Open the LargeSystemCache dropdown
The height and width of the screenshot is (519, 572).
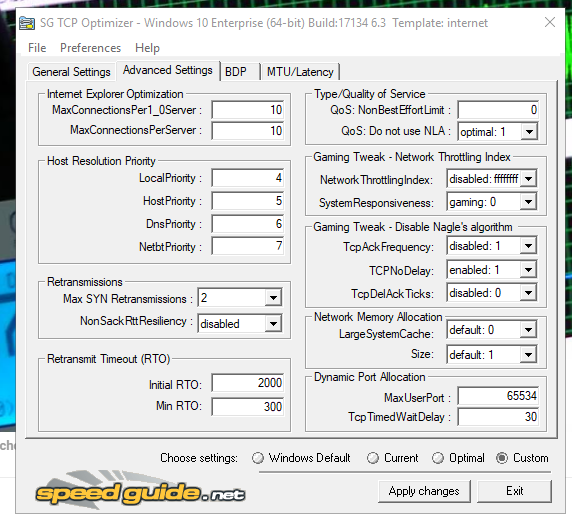pyautogui.click(x=528, y=330)
